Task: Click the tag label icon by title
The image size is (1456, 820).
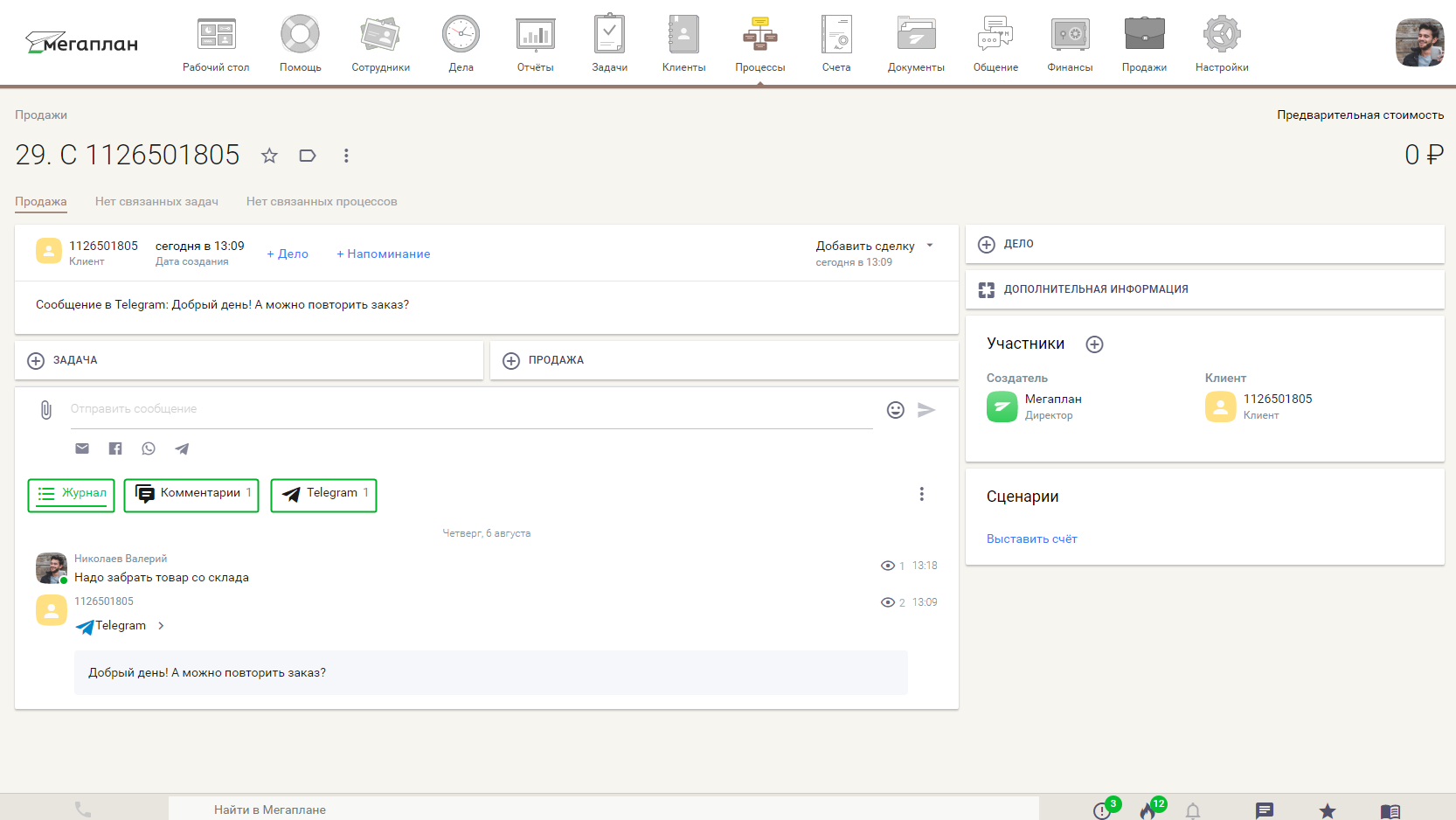Action: click(x=308, y=156)
